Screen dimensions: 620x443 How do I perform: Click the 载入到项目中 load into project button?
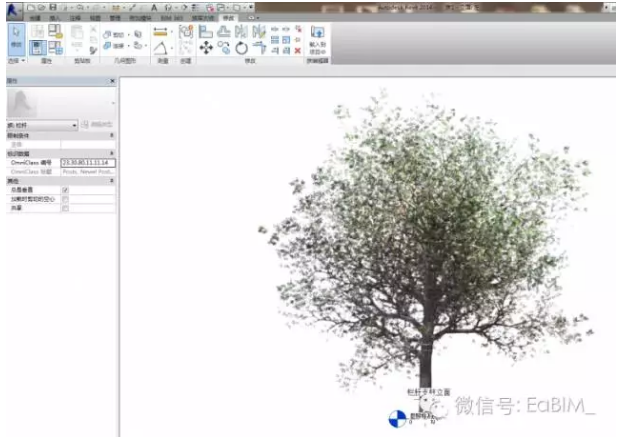pos(318,40)
